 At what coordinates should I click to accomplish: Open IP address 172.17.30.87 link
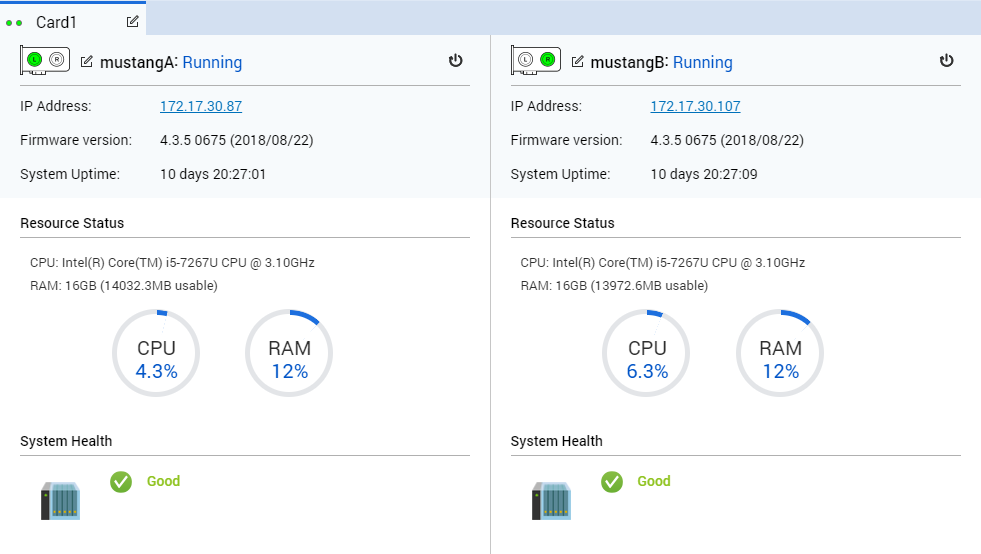tap(201, 106)
